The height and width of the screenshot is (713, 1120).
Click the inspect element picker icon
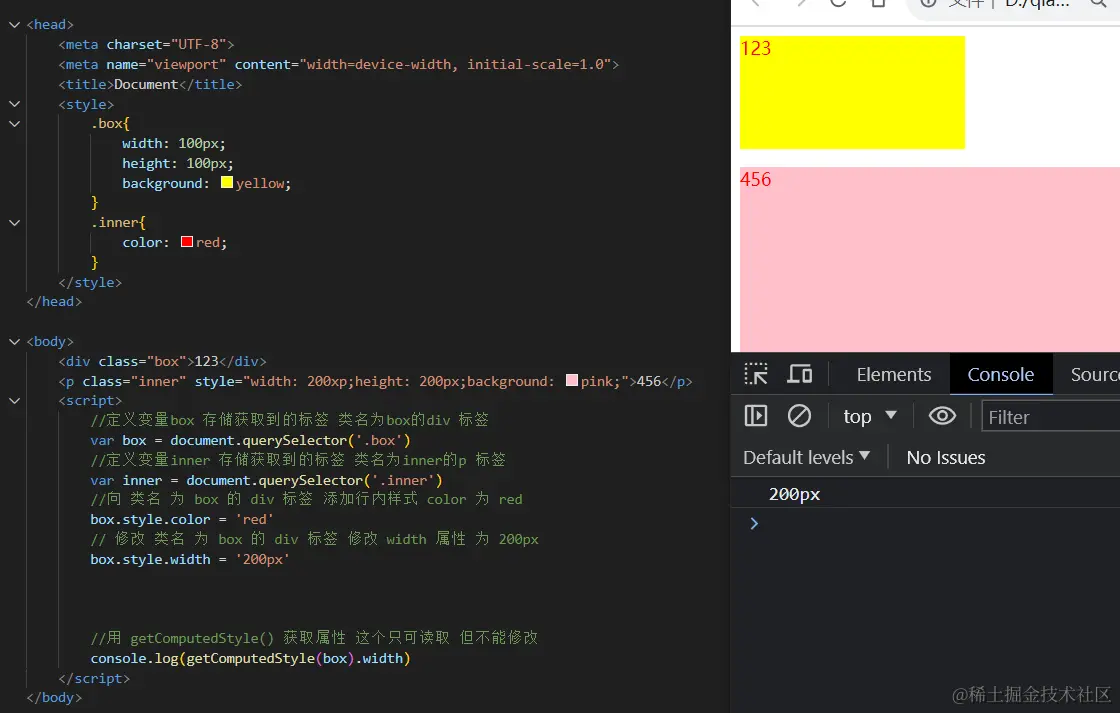point(756,374)
